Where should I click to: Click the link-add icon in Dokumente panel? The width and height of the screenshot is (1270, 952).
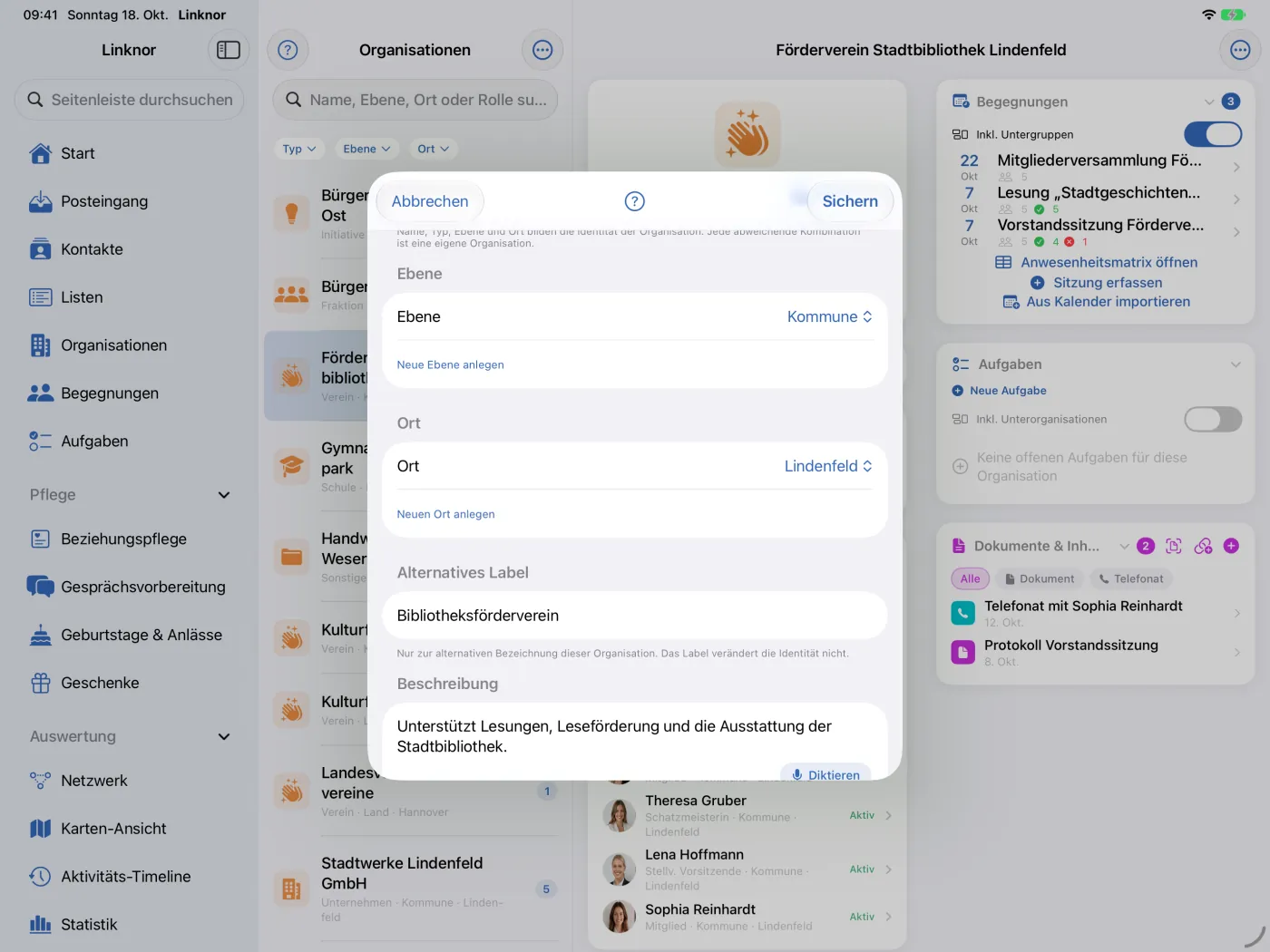click(1203, 546)
